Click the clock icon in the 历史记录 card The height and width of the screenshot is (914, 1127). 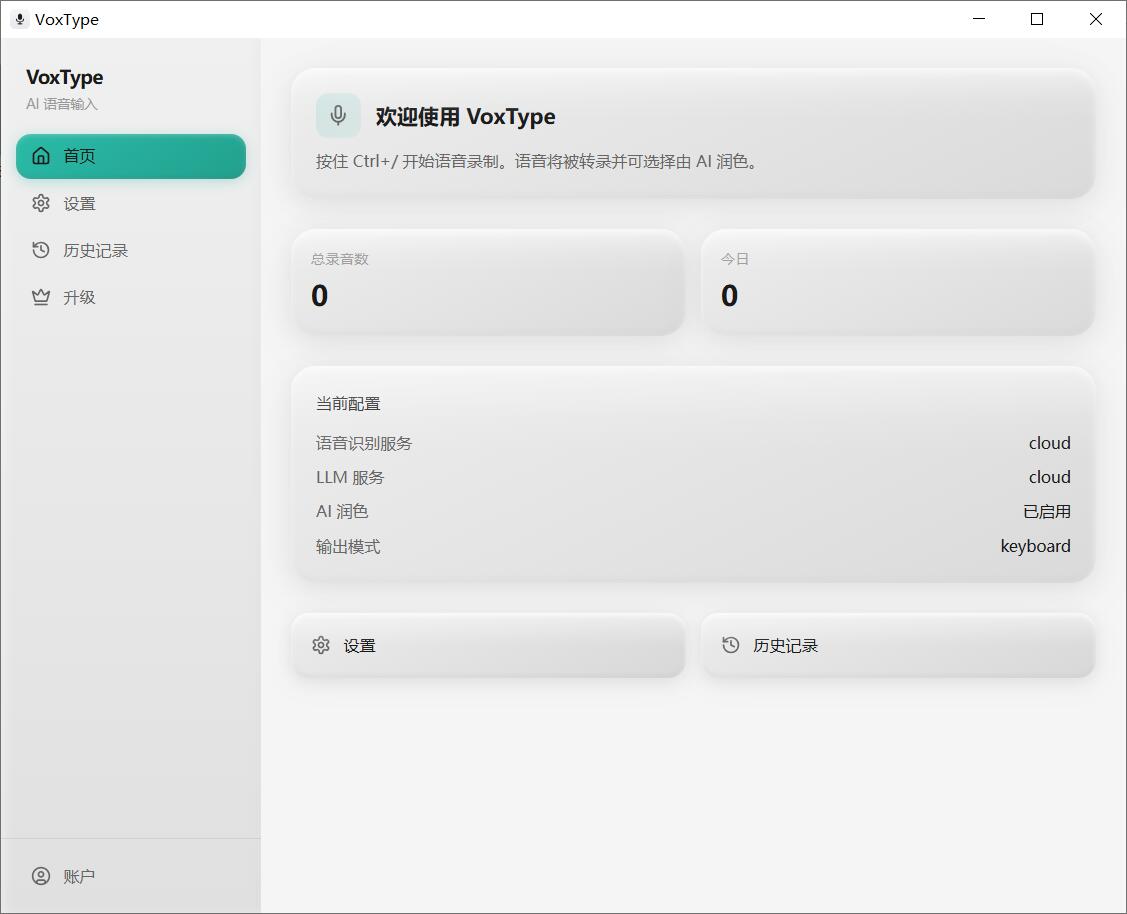[x=730, y=645]
